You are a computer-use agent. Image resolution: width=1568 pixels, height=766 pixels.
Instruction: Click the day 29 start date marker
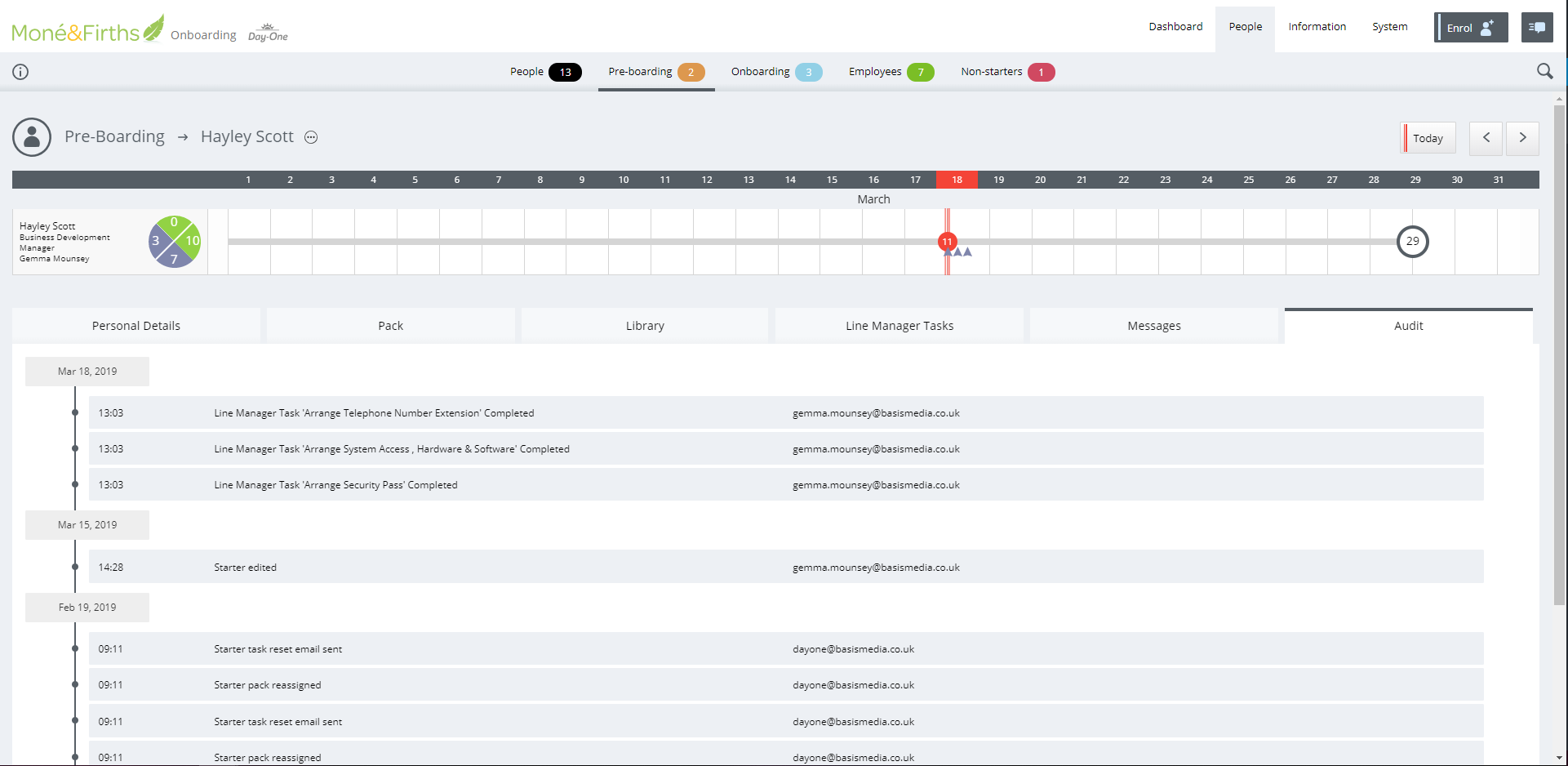pos(1412,242)
